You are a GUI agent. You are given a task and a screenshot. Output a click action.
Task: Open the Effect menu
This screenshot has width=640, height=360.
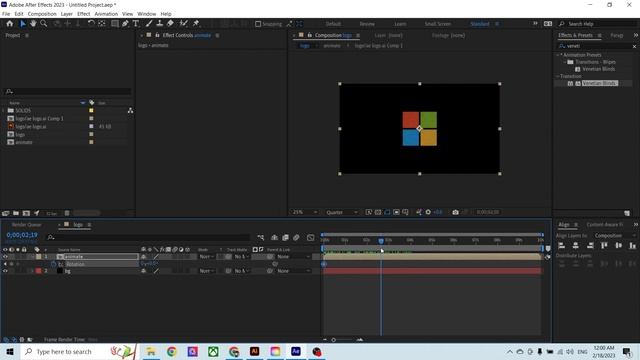click(84, 14)
